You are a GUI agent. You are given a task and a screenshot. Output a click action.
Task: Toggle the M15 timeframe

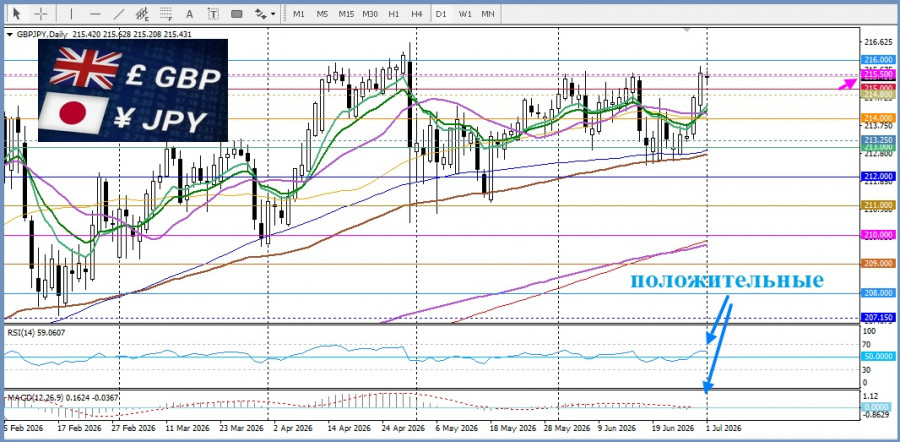click(346, 13)
